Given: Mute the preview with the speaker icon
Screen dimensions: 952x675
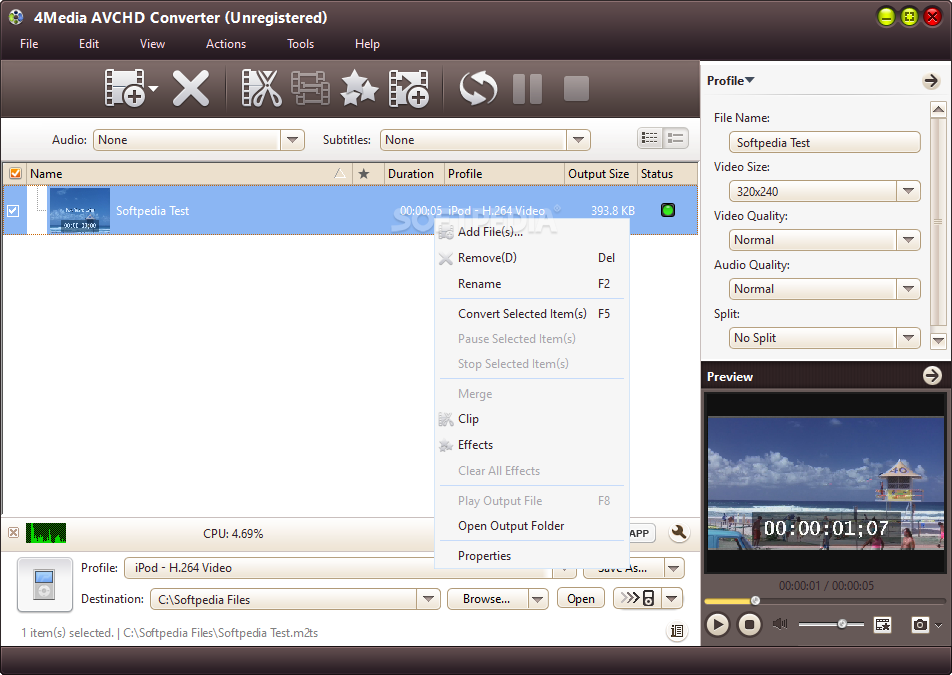Looking at the screenshot, I should (780, 623).
